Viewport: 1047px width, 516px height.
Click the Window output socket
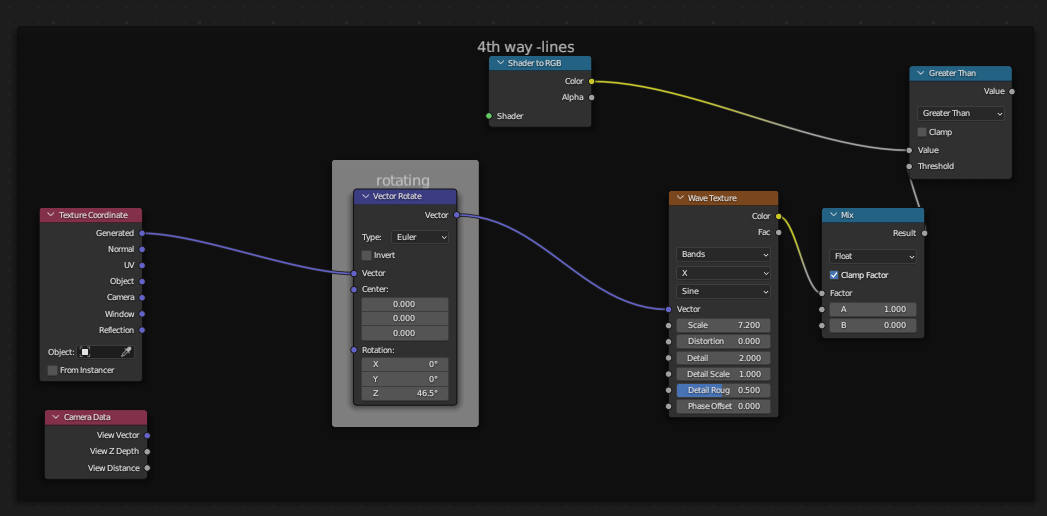pos(142,314)
